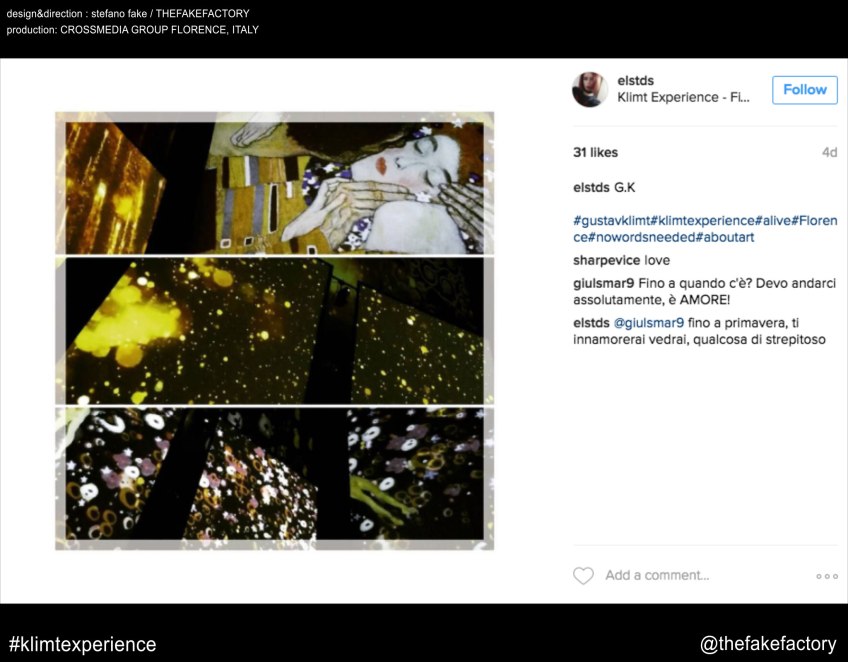The width and height of the screenshot is (848, 662).
Task: Visit commenter sharpevice's profile
Action: (606, 261)
